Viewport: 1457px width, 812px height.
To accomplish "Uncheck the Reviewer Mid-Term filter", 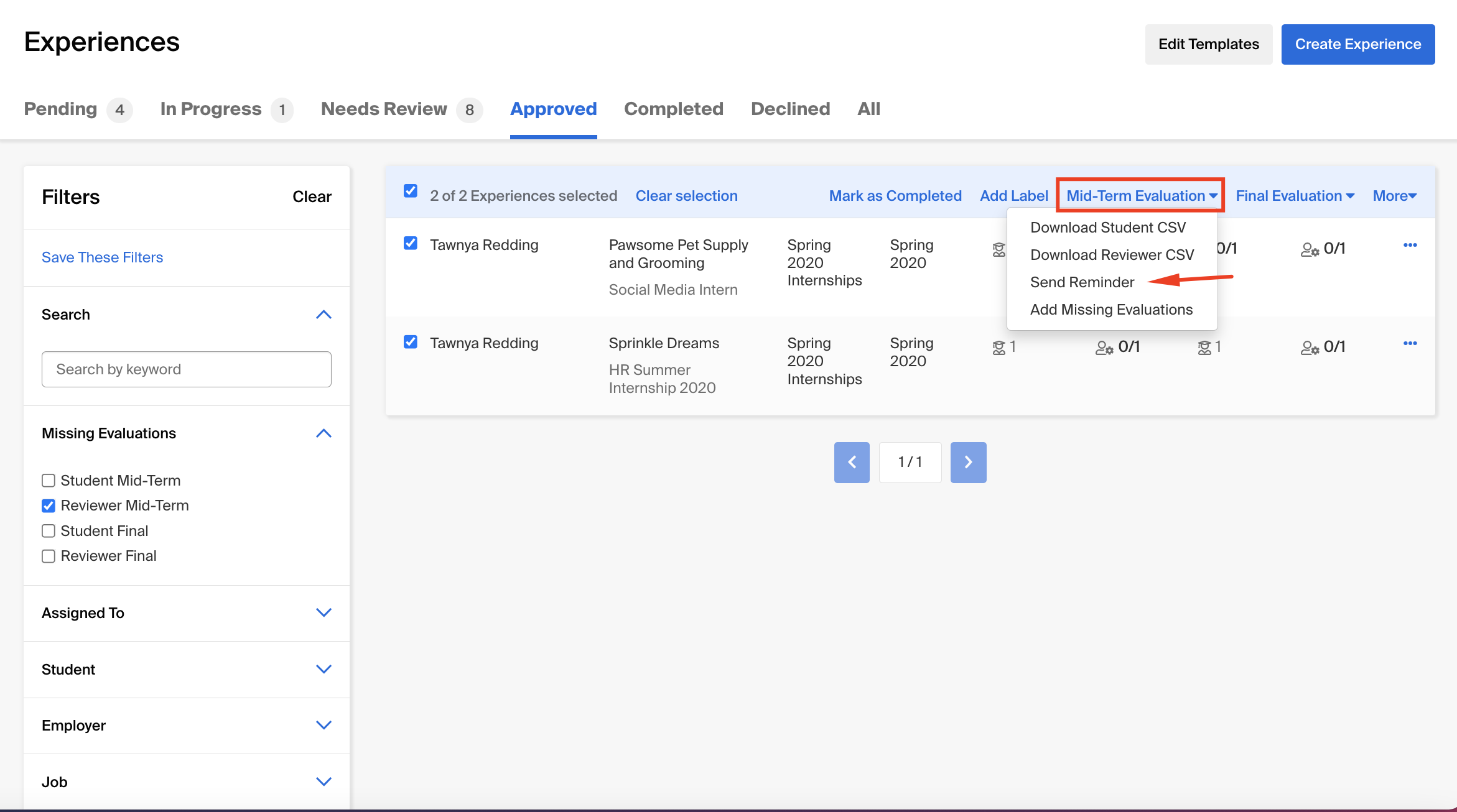I will [48, 505].
